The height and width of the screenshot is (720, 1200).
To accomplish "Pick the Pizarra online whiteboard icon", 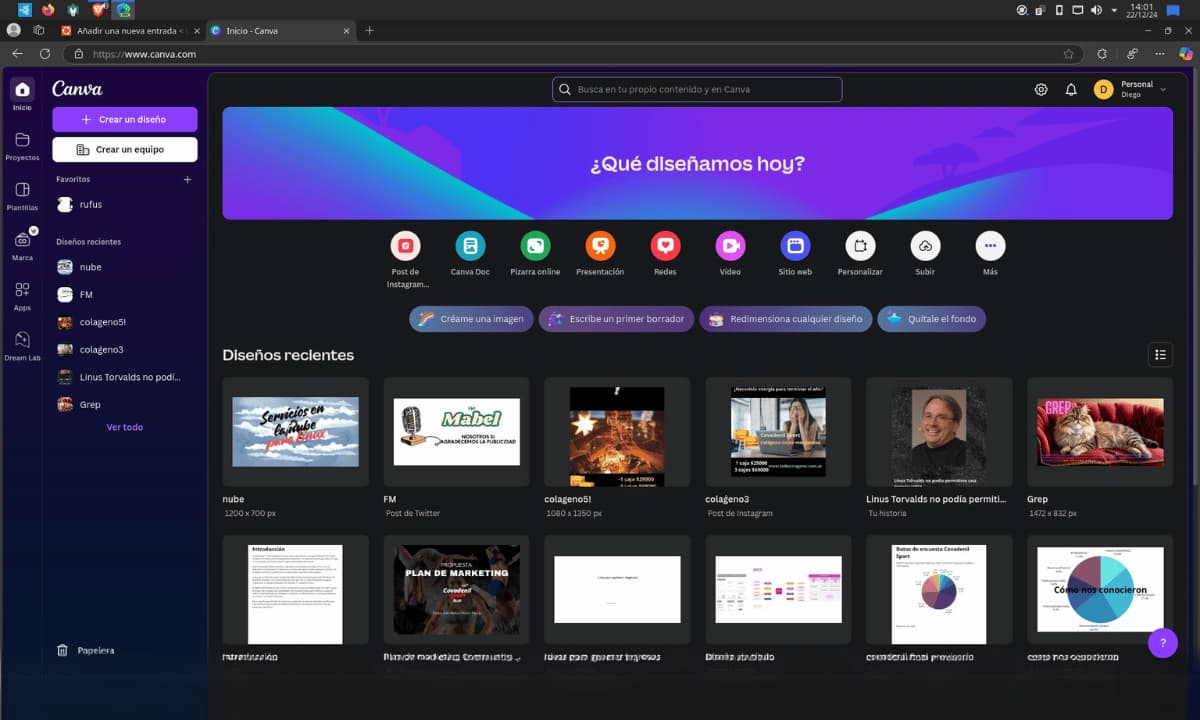I will point(535,245).
